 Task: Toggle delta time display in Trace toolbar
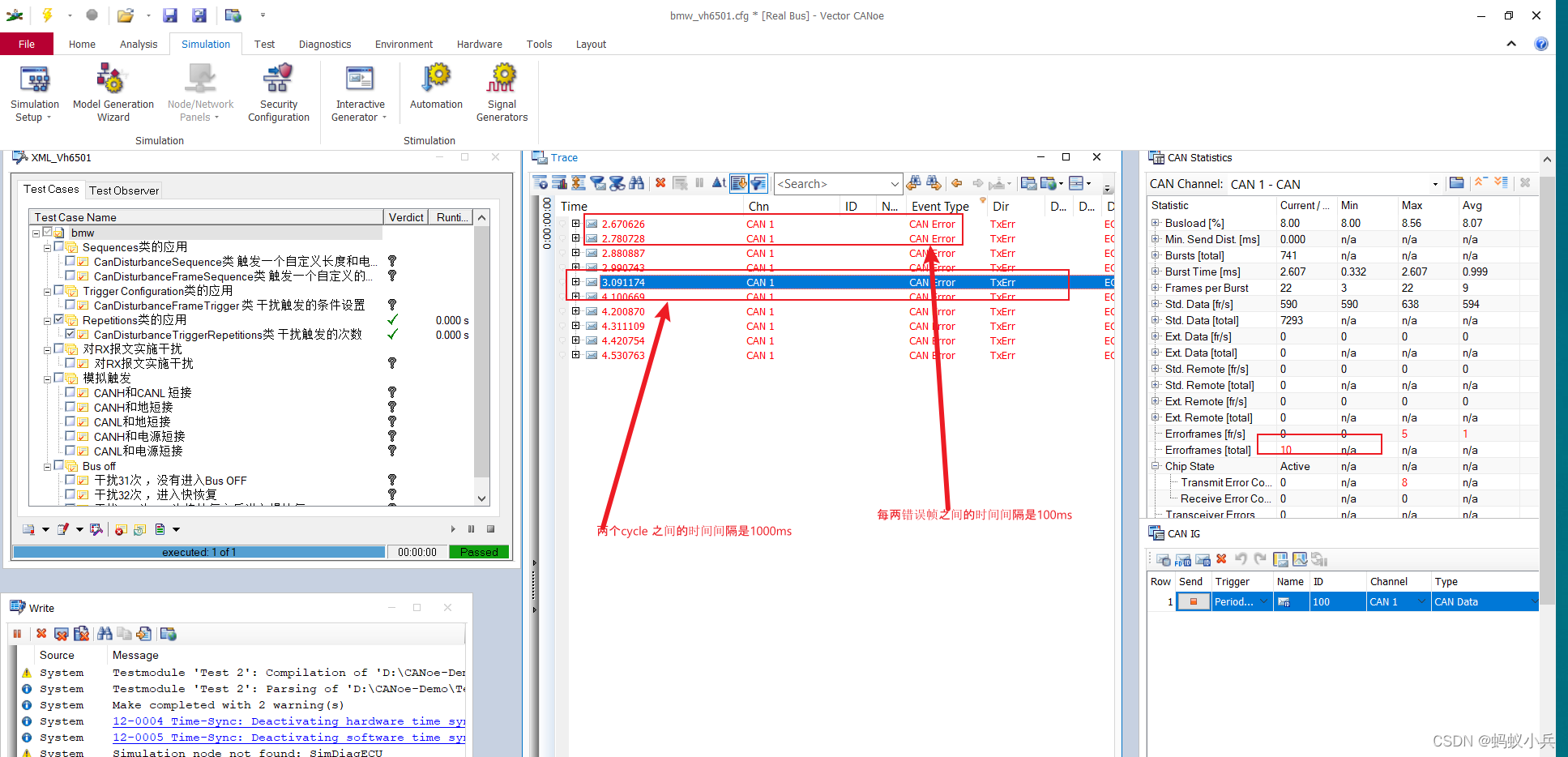[x=719, y=183]
